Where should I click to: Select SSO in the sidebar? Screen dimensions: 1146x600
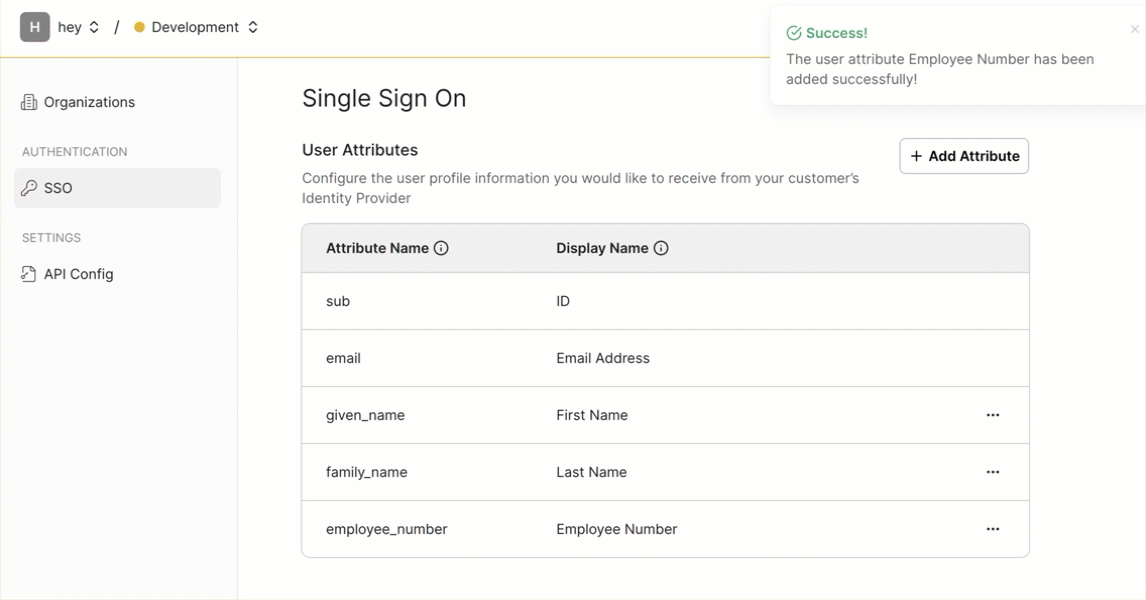pos(117,188)
